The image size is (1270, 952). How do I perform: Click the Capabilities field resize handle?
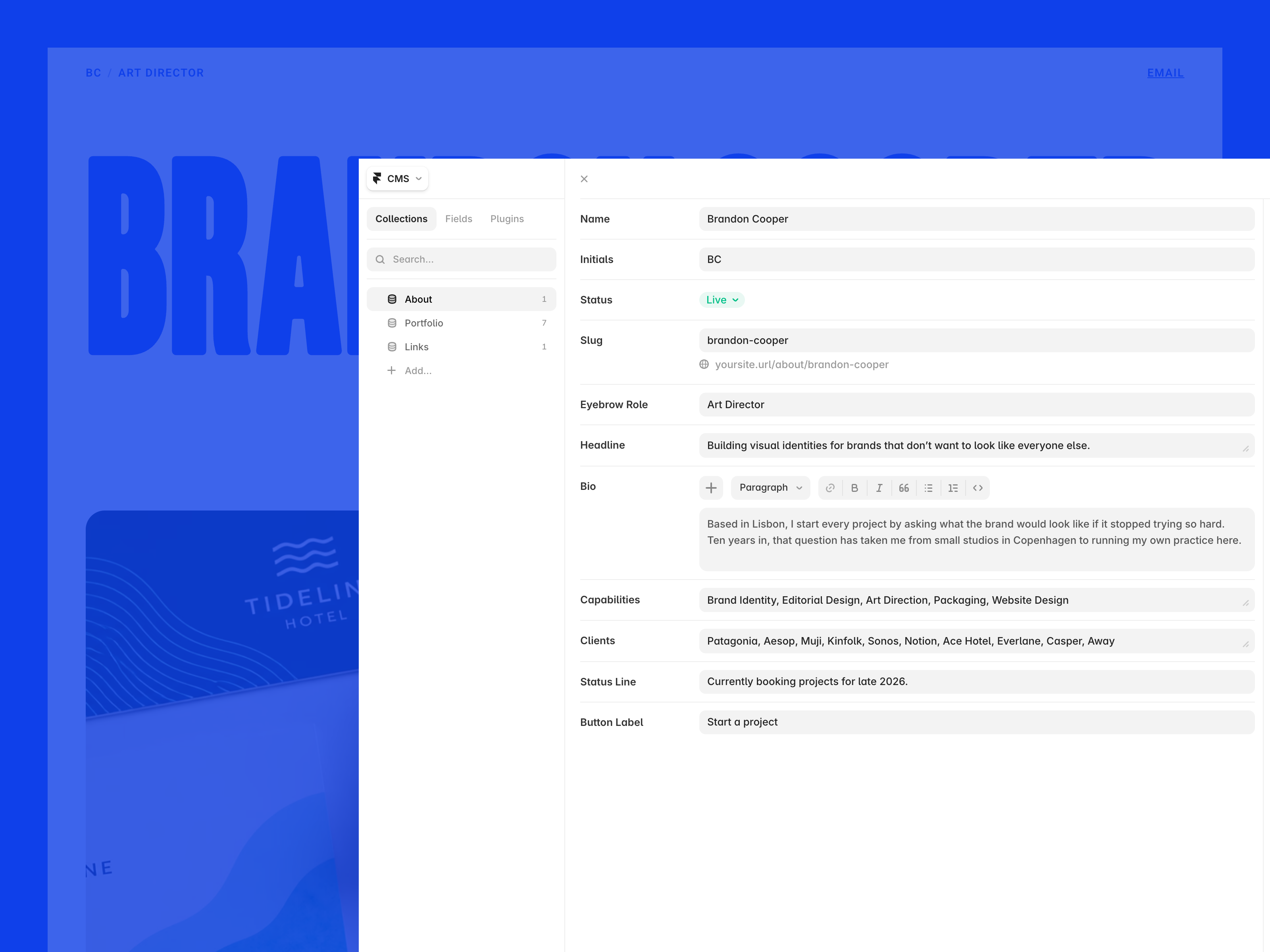pos(1245,603)
